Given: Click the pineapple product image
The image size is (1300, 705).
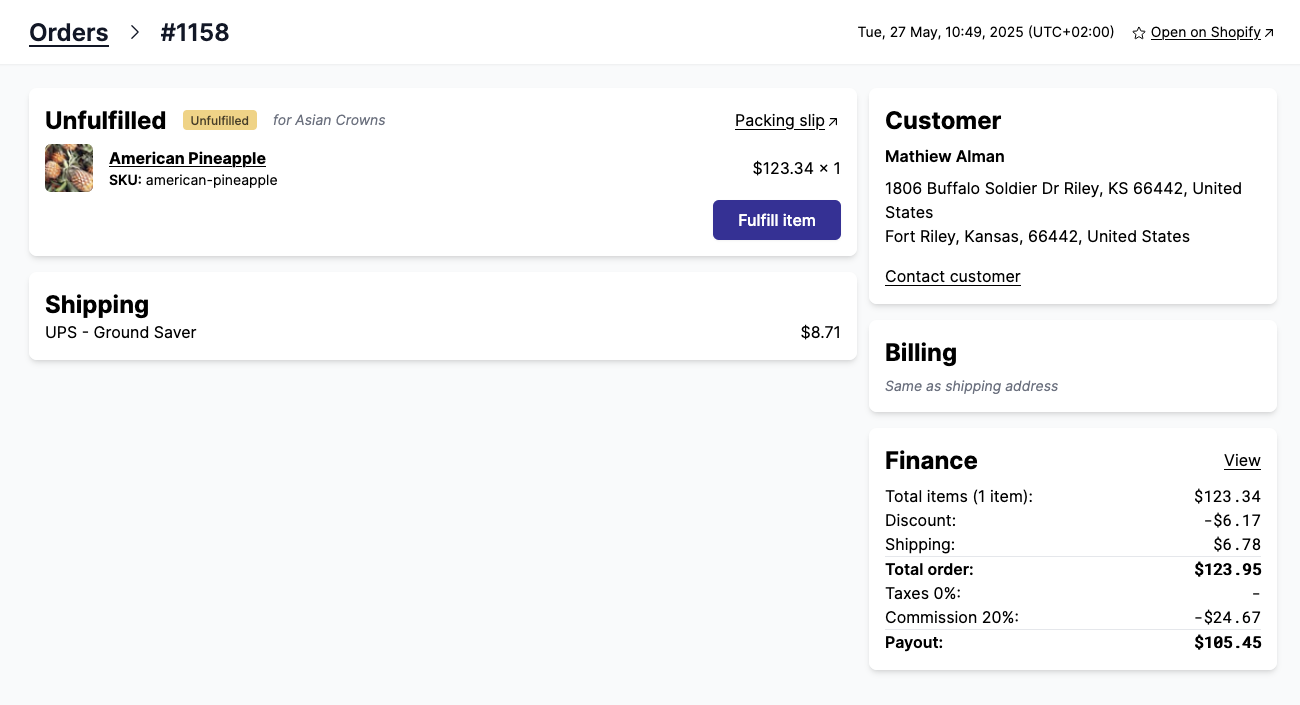Looking at the screenshot, I should click(68, 168).
